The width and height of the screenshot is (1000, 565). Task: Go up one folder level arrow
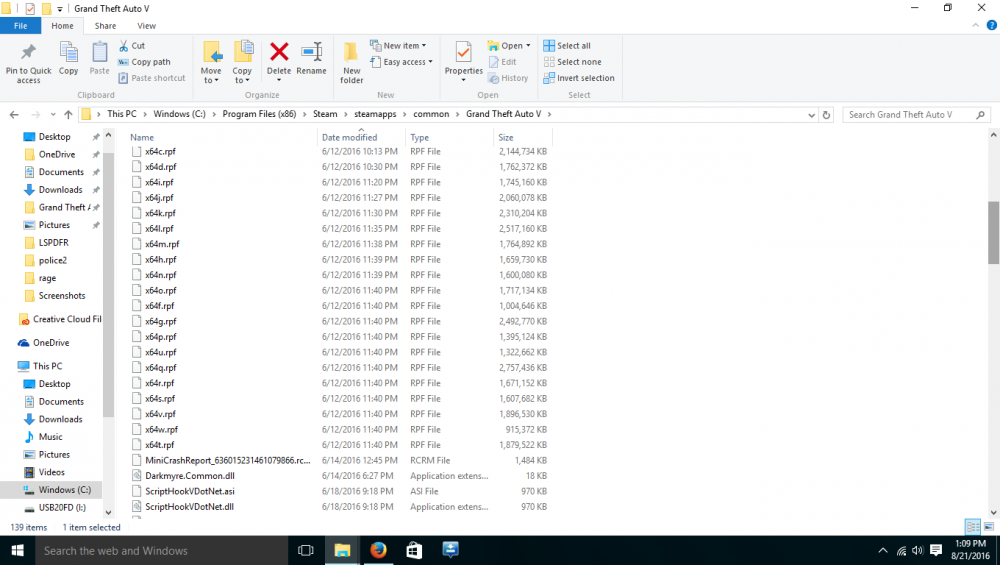[x=68, y=115]
